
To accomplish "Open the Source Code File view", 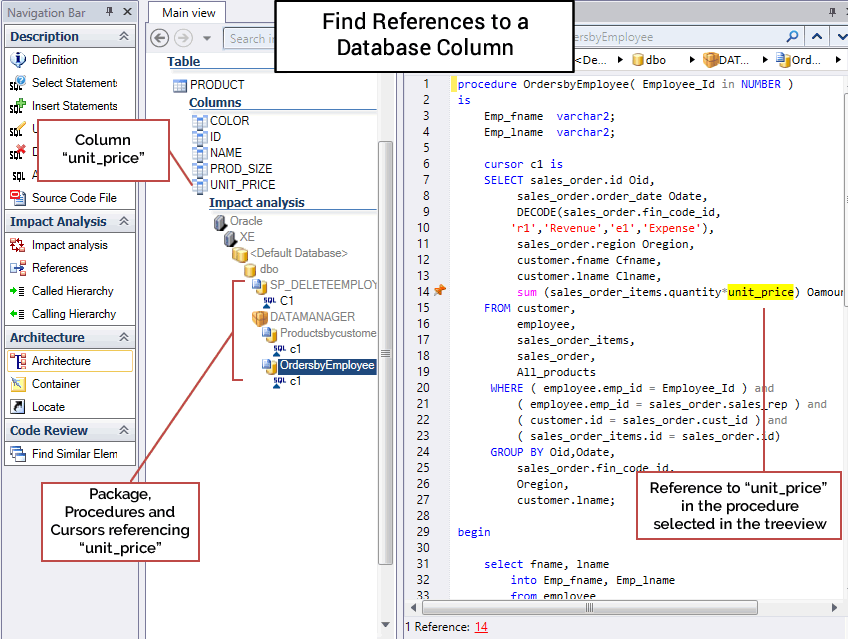I will click(x=73, y=198).
